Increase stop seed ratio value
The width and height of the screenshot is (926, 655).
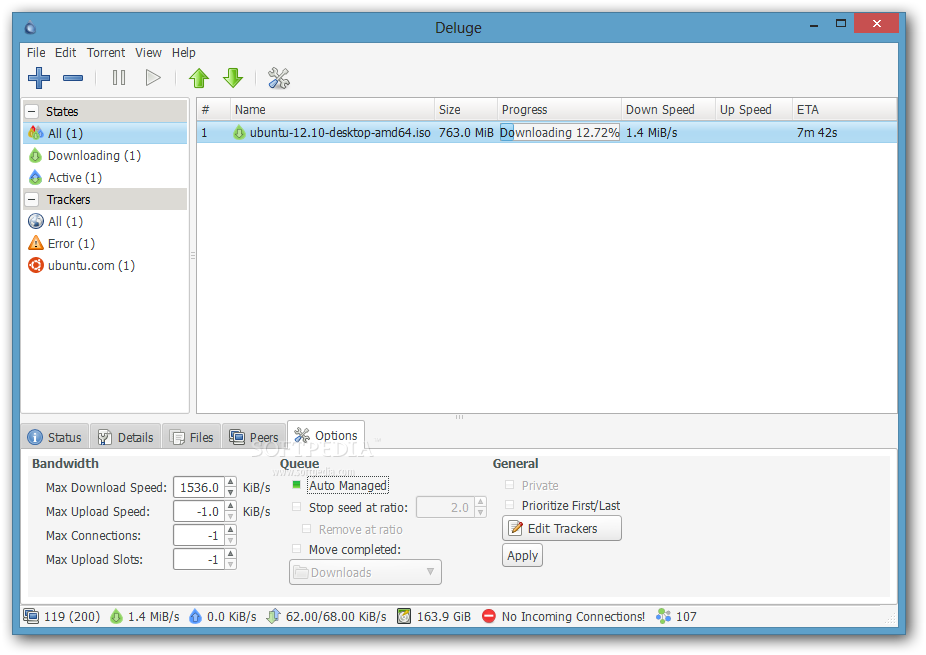pos(481,502)
